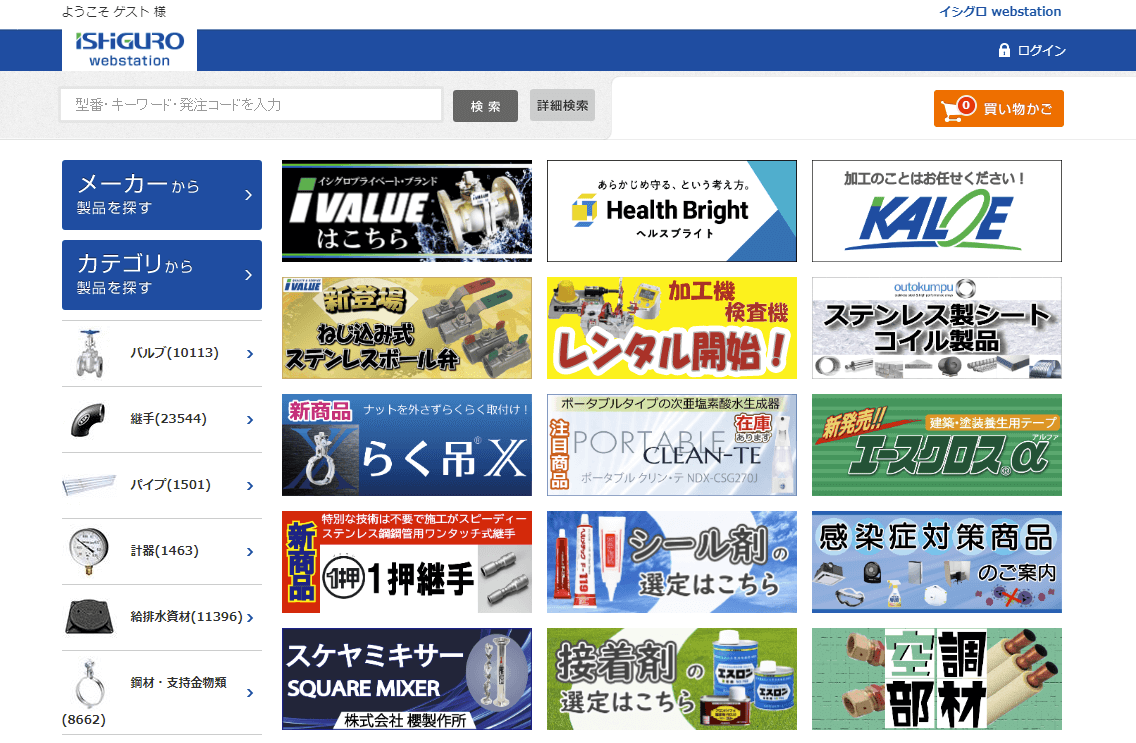Viewport: 1136px width, 743px height.
Task: Open the PORTABLE CLEAN-TE banner
Action: point(672,445)
